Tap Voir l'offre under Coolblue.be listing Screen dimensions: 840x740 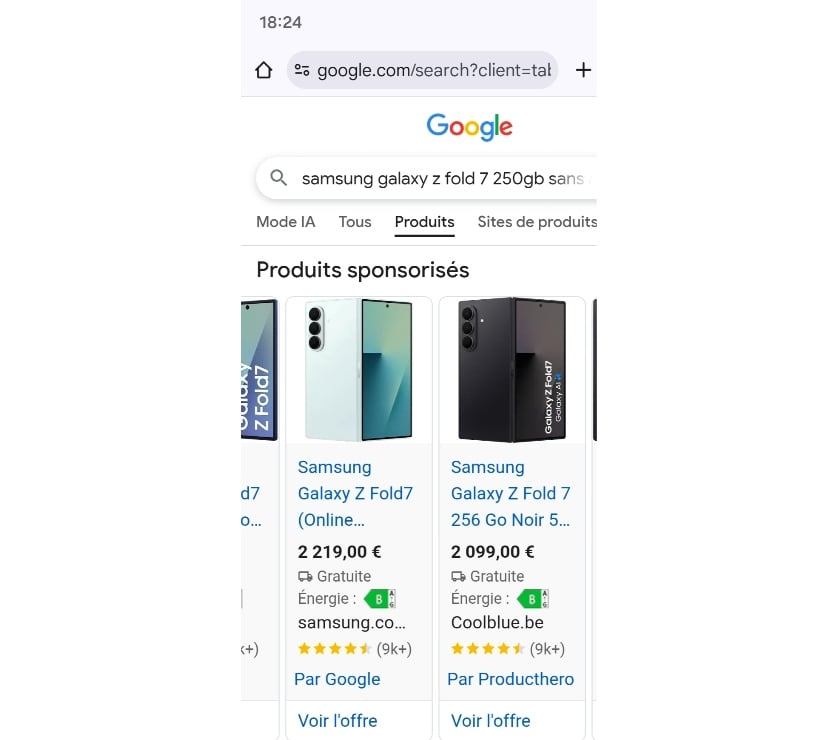[x=491, y=720]
